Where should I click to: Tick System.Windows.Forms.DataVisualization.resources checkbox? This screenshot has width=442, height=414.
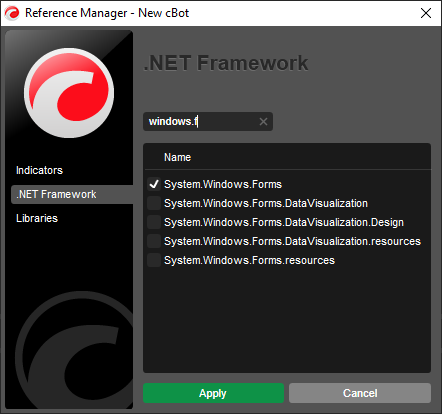coord(154,241)
